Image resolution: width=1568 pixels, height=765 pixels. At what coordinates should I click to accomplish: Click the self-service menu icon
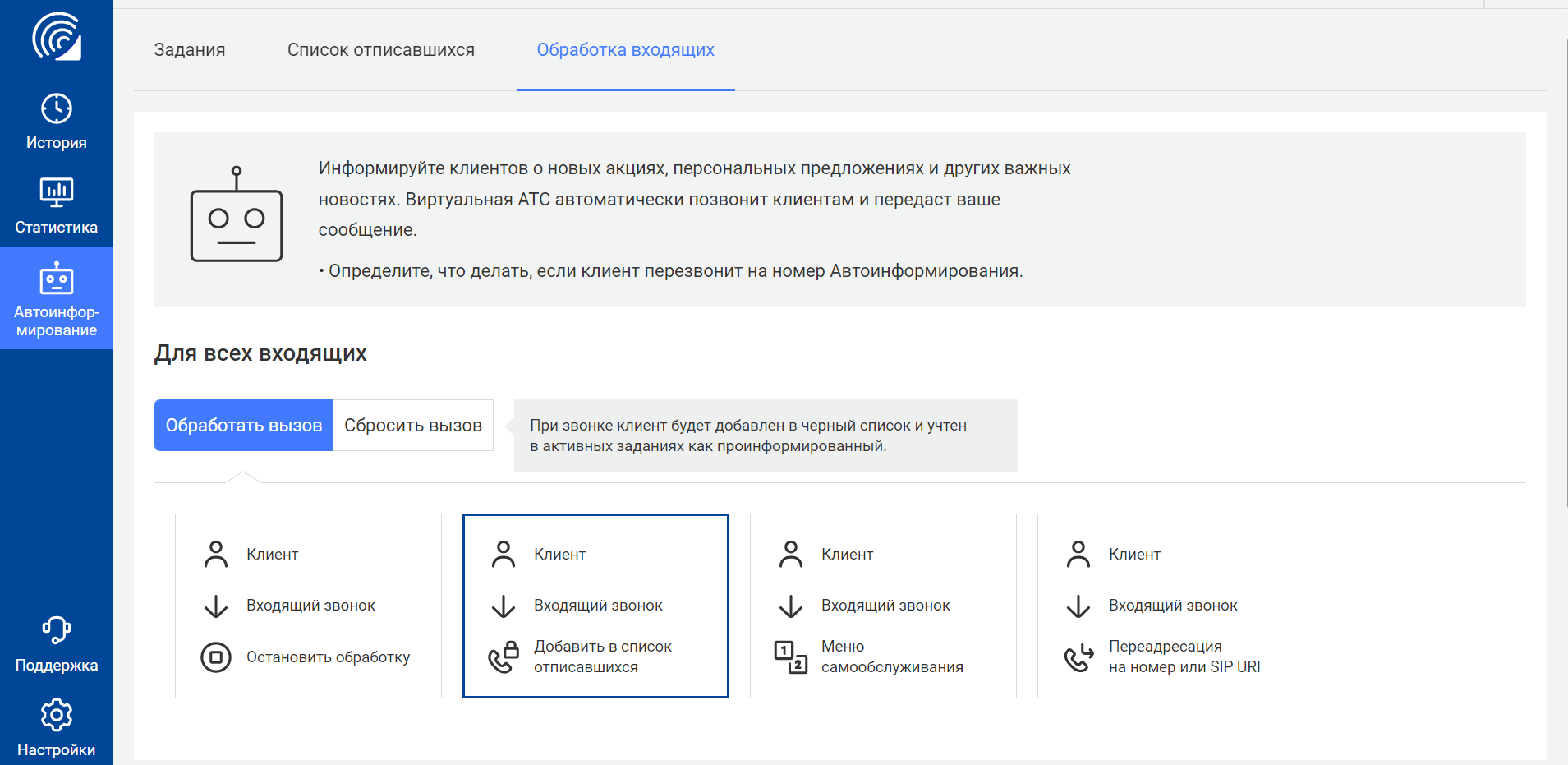point(791,657)
